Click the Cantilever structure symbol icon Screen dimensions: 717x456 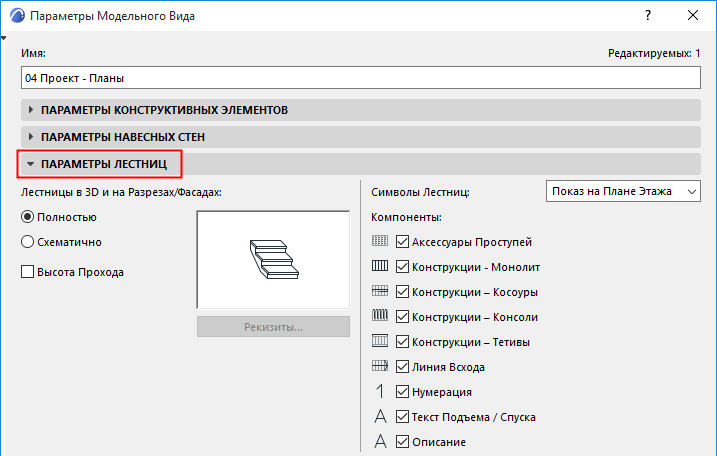point(379,317)
